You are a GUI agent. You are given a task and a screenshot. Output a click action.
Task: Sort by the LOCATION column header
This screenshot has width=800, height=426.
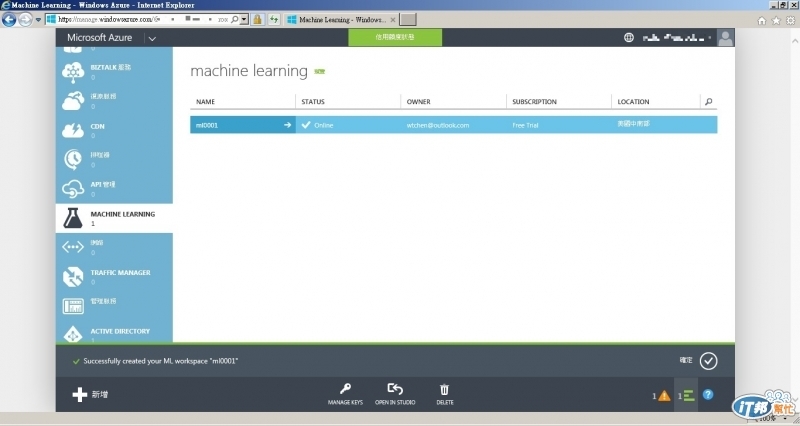point(633,102)
